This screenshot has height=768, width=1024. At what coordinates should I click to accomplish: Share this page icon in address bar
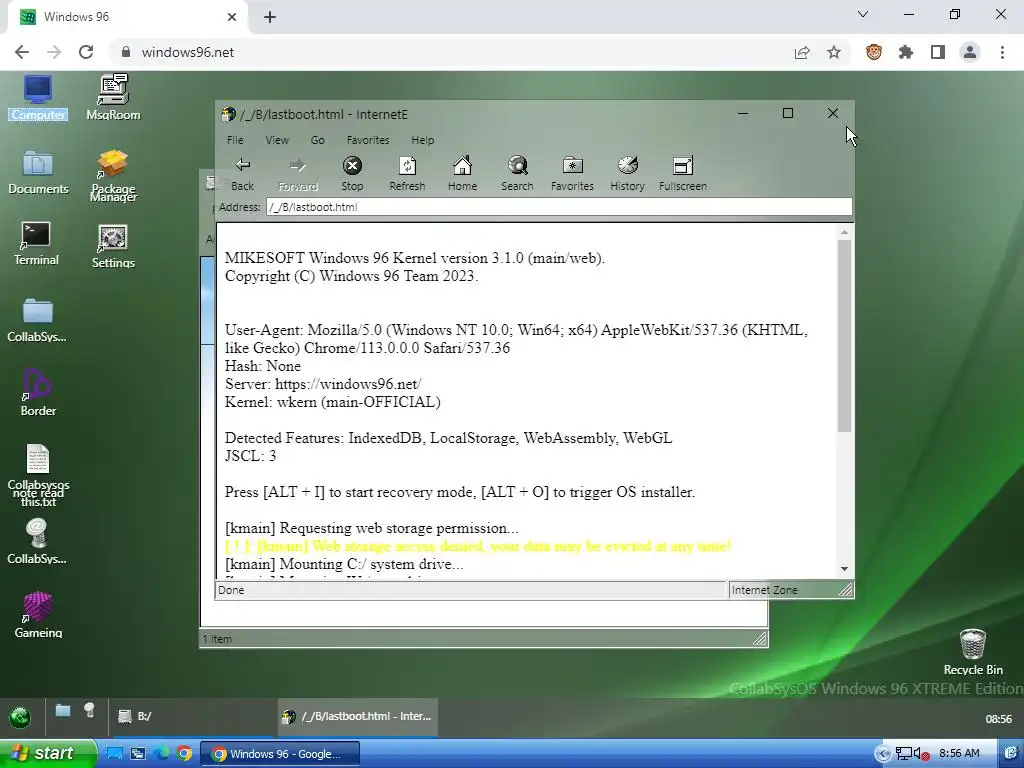[802, 52]
